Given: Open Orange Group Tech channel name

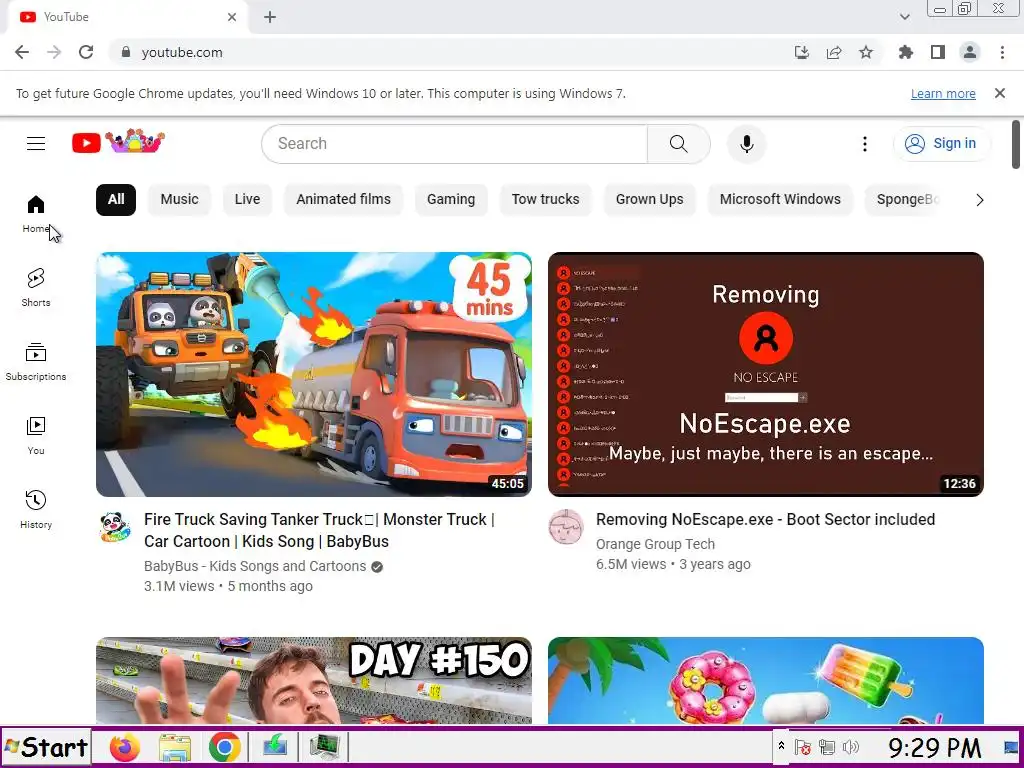Looking at the screenshot, I should (655, 544).
